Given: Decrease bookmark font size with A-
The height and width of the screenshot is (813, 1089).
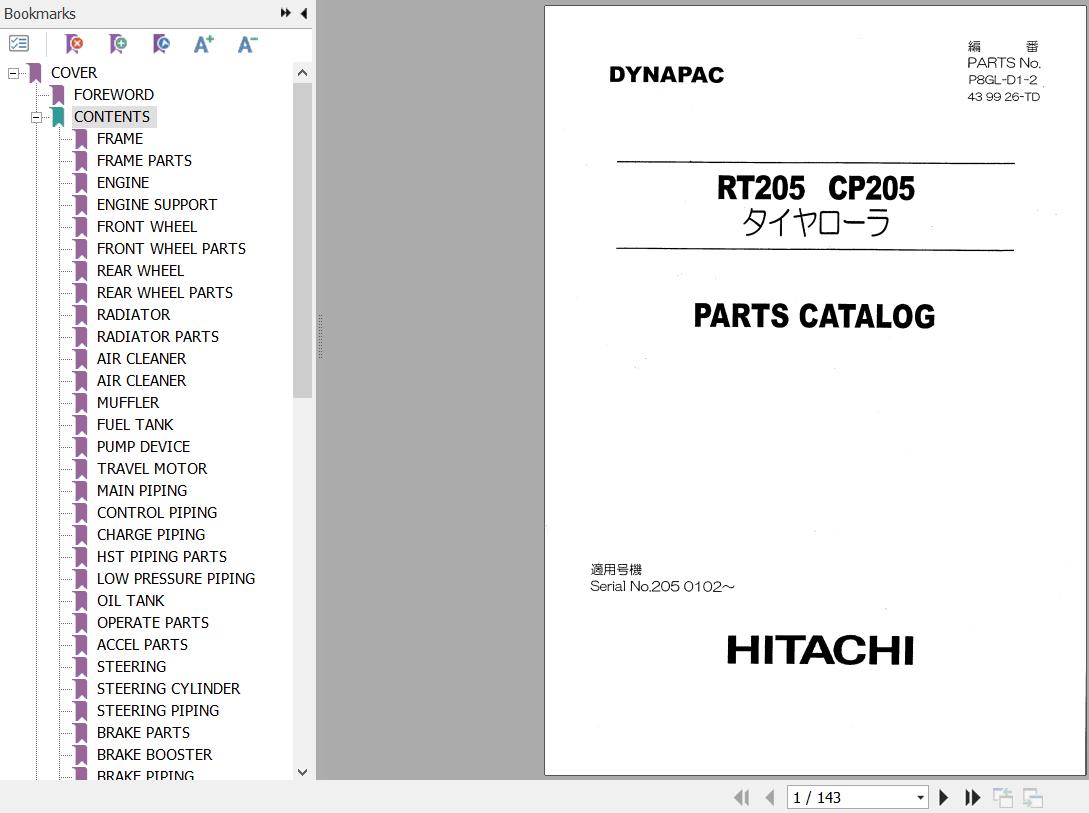Looking at the screenshot, I should click(247, 44).
